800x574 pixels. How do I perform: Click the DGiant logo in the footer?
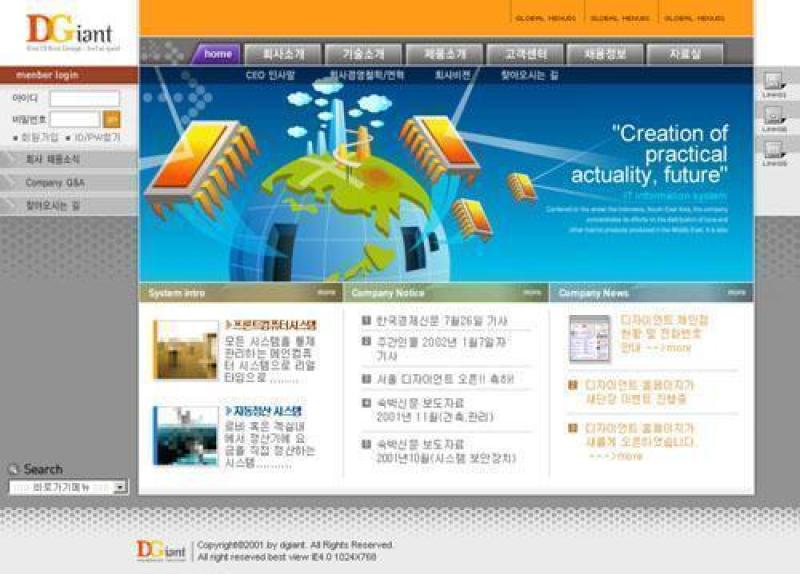(160, 549)
